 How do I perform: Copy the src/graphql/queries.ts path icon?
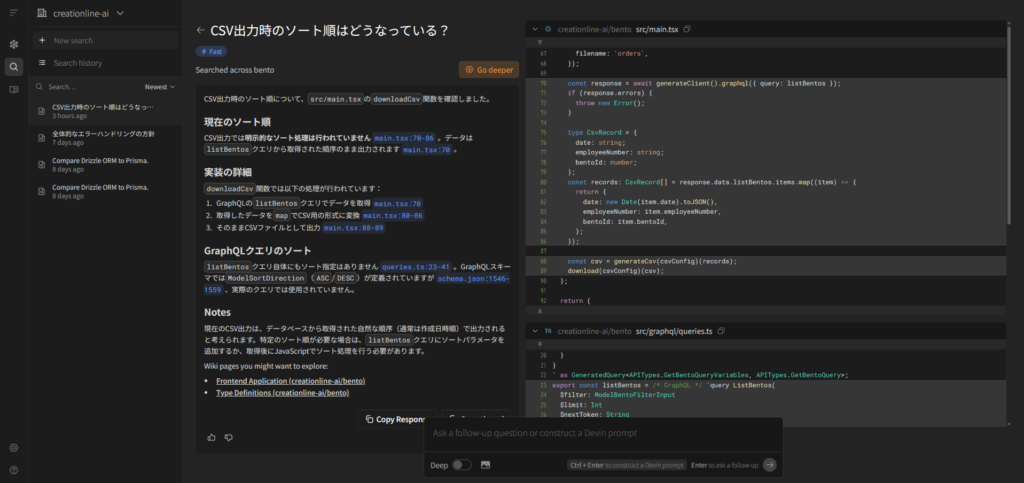[720, 331]
